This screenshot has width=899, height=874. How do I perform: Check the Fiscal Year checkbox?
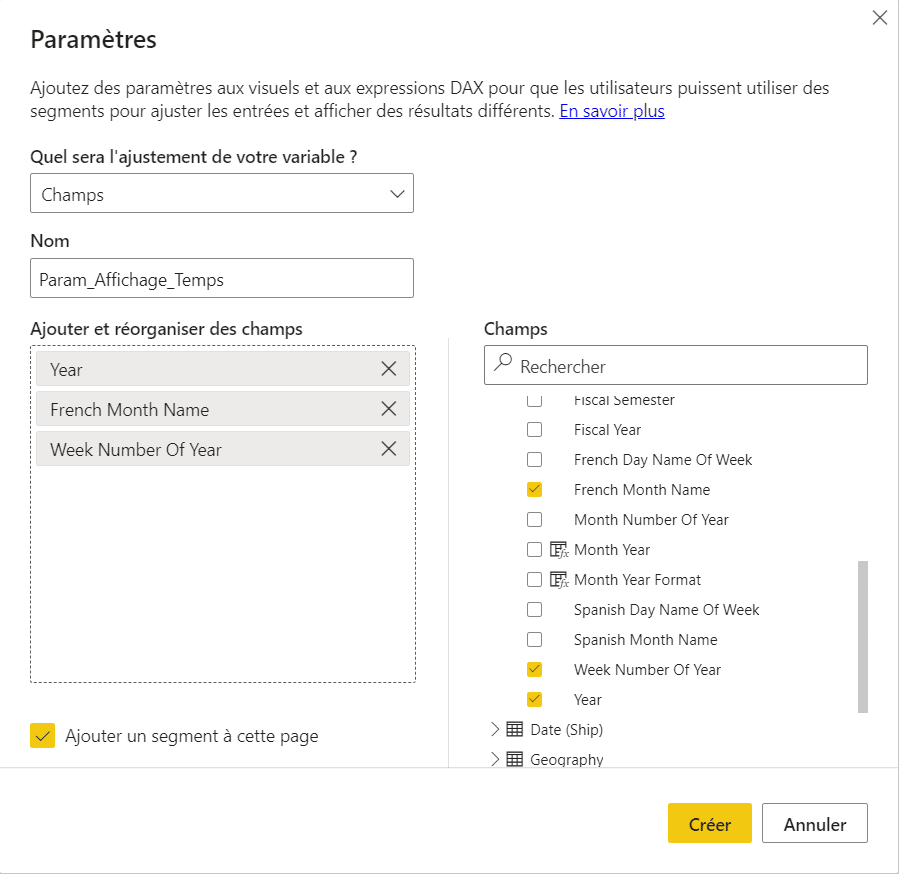click(534, 430)
